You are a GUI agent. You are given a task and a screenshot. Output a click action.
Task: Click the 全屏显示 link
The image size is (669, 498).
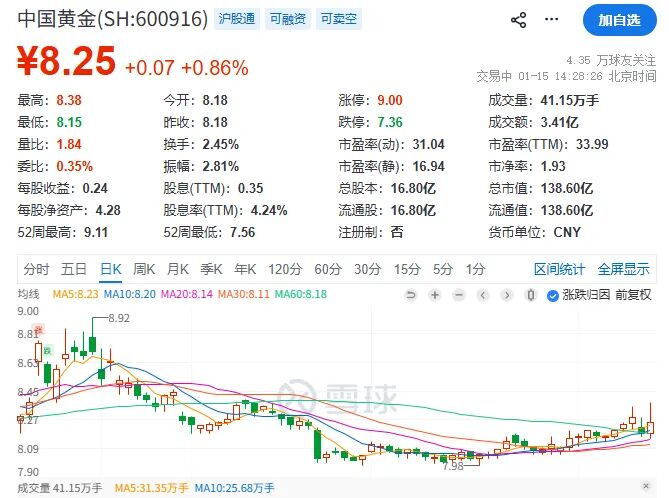tap(623, 269)
